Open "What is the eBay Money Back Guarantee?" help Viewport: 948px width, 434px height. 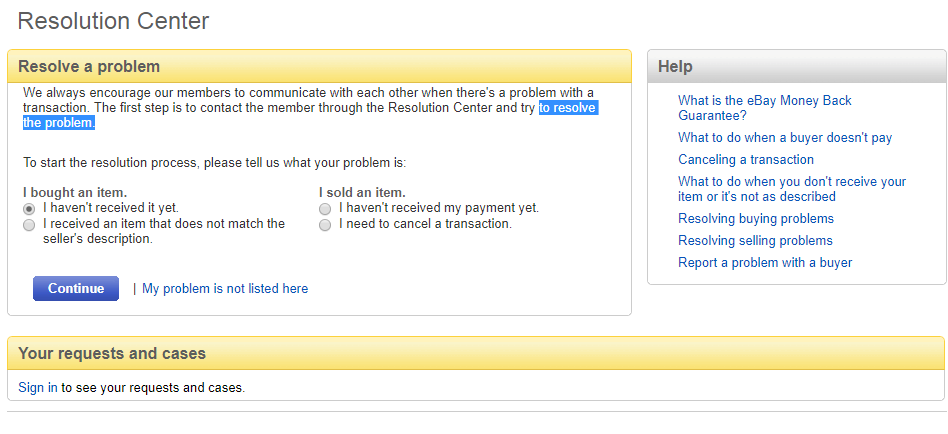click(765, 108)
